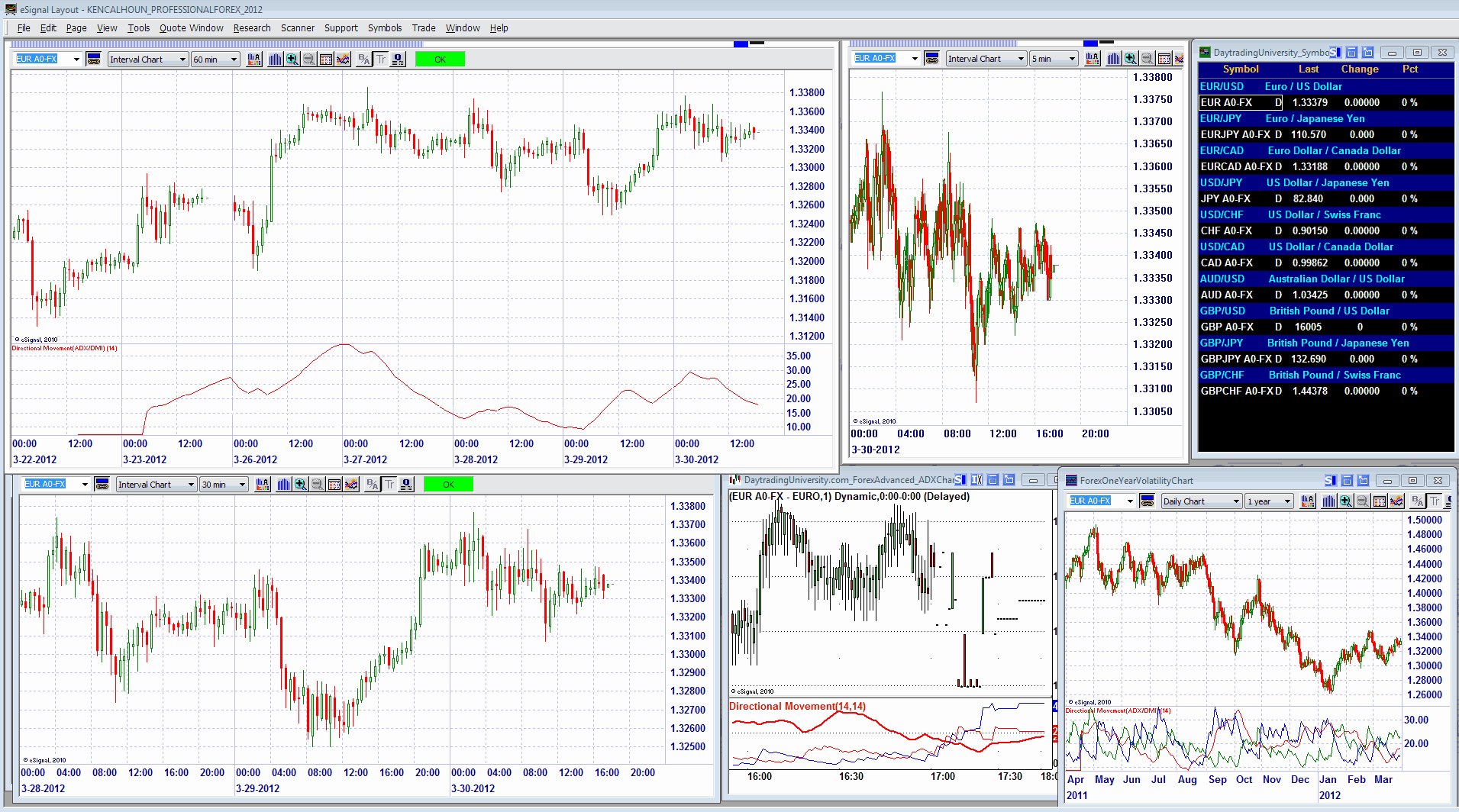Toggle the B/A bid-ask icon on the 60 min chart
The height and width of the screenshot is (812, 1459).
point(364,60)
